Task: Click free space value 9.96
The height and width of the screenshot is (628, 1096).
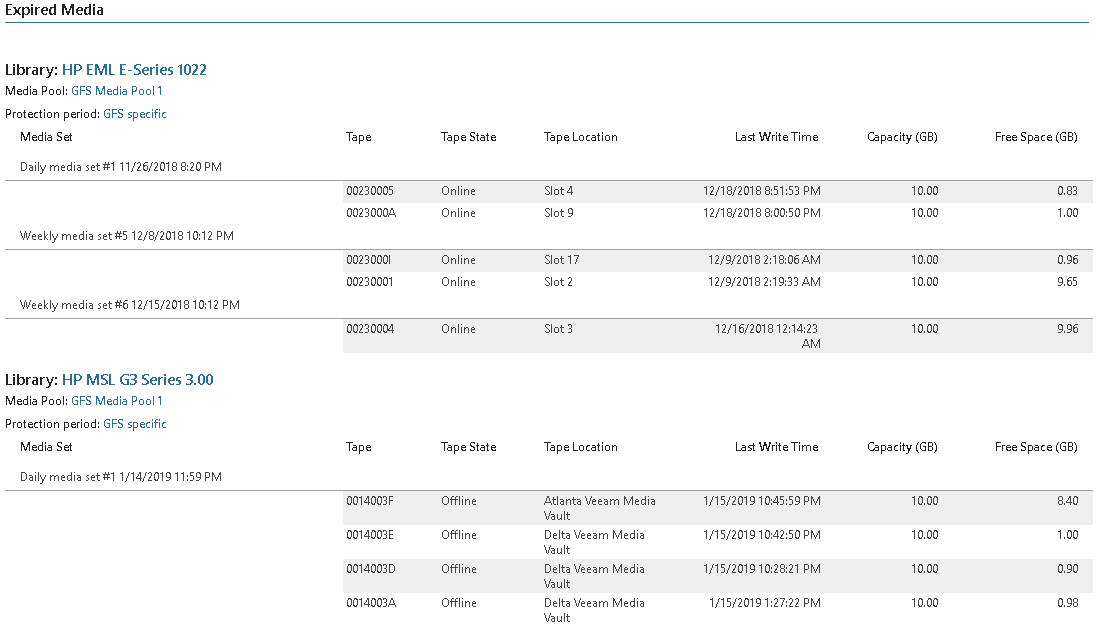Action: (1067, 329)
